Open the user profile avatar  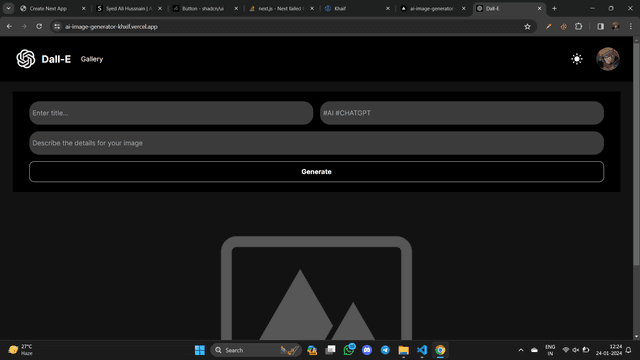point(608,59)
